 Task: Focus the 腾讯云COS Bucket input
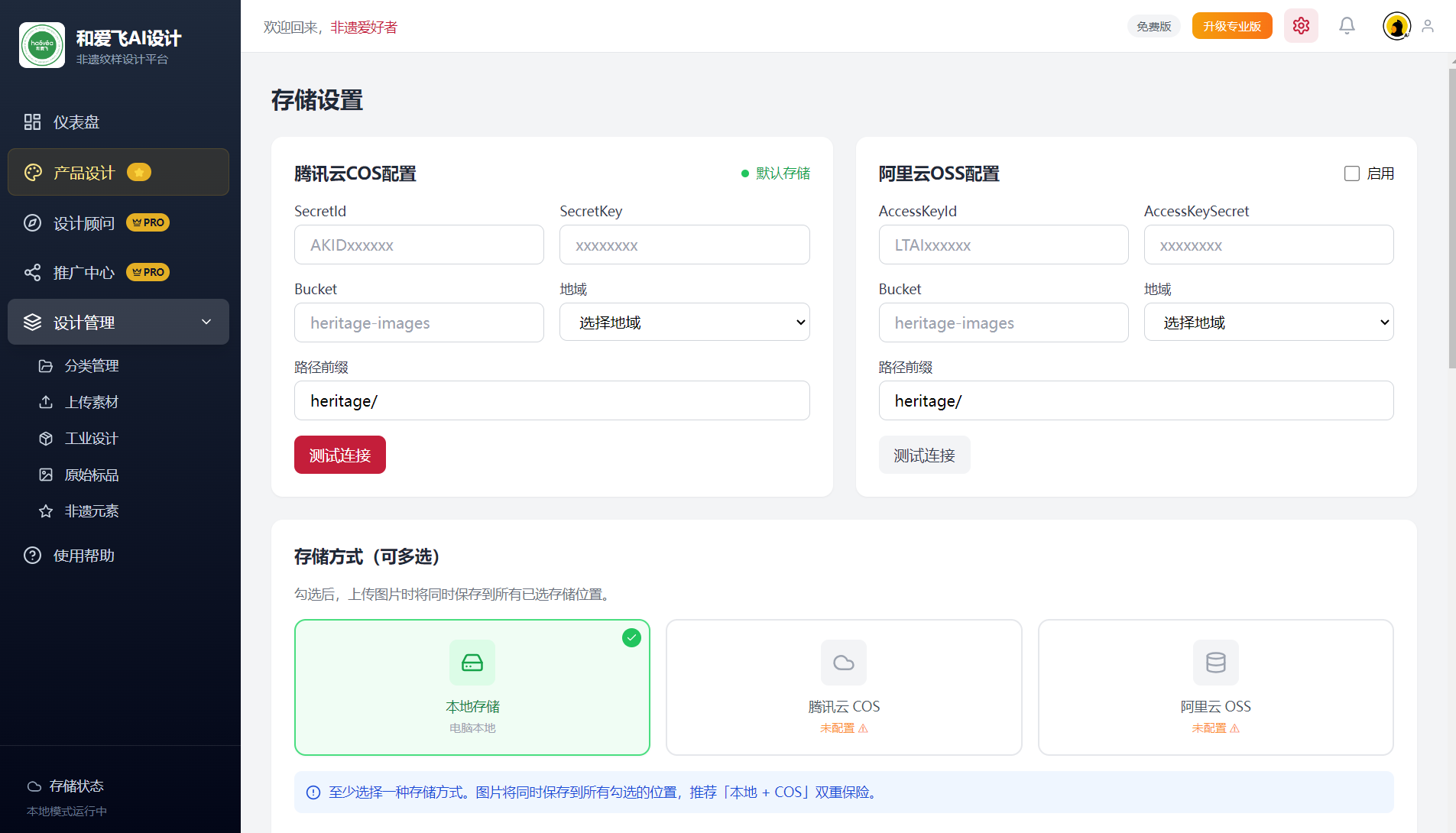[419, 323]
